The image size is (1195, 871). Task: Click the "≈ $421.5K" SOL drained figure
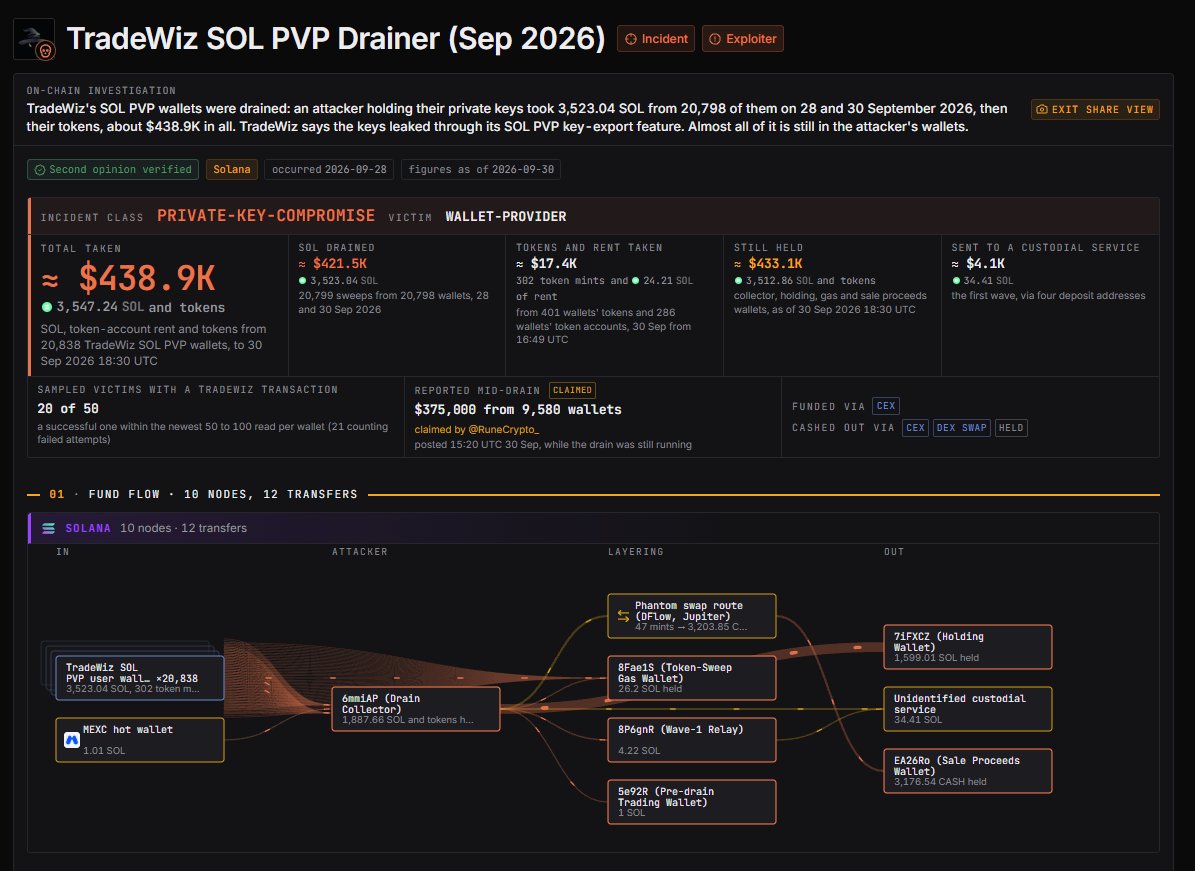[x=332, y=264]
